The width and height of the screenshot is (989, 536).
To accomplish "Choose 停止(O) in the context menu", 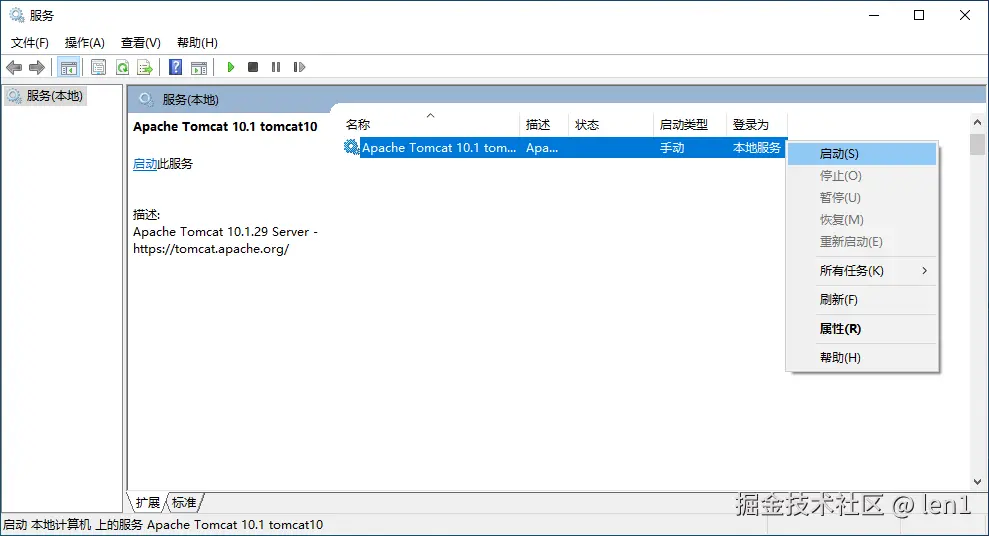I will pos(862,176).
